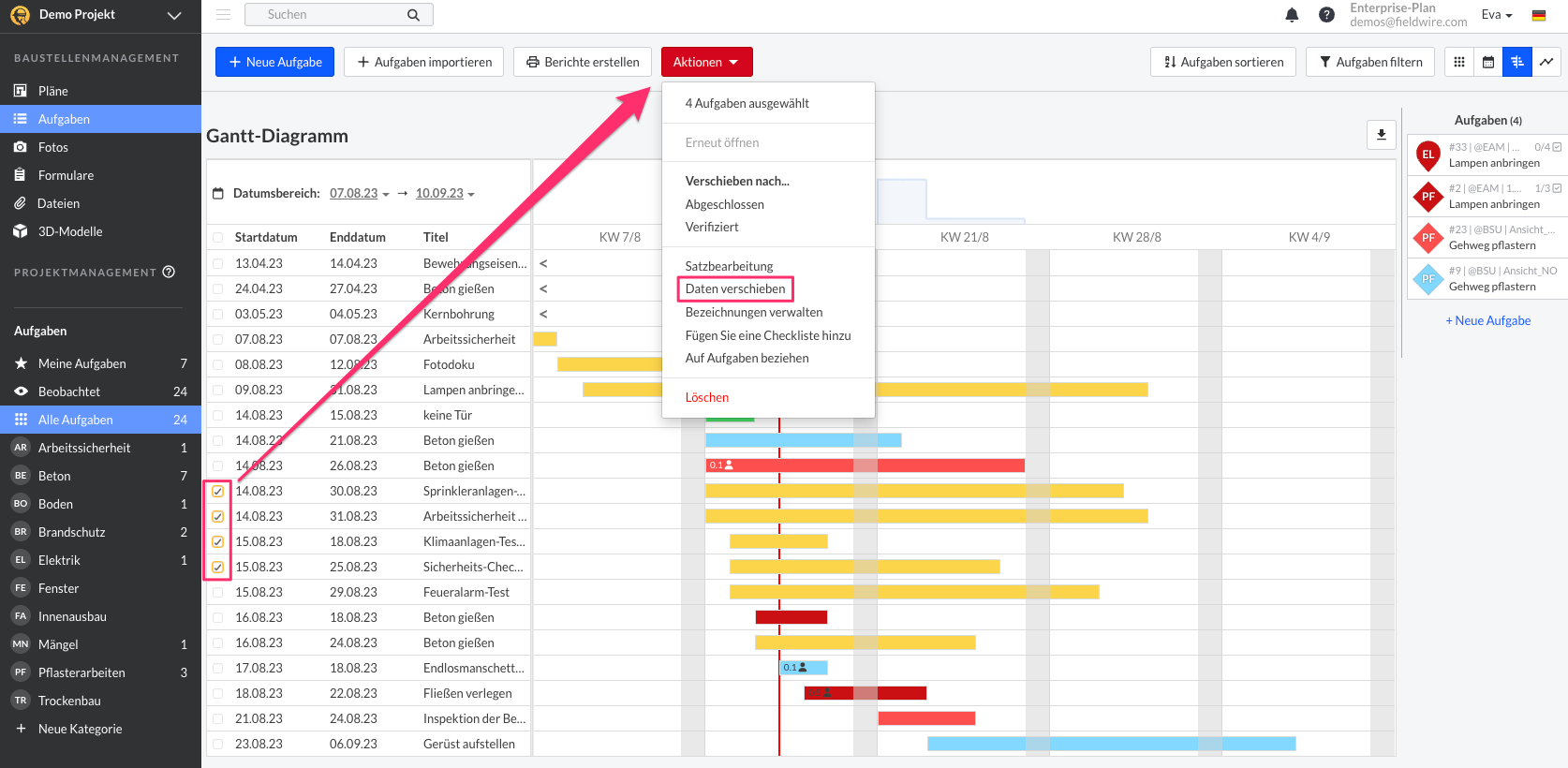This screenshot has height=768, width=1568.
Task: Open the analytics chart view icon
Action: 1546,62
